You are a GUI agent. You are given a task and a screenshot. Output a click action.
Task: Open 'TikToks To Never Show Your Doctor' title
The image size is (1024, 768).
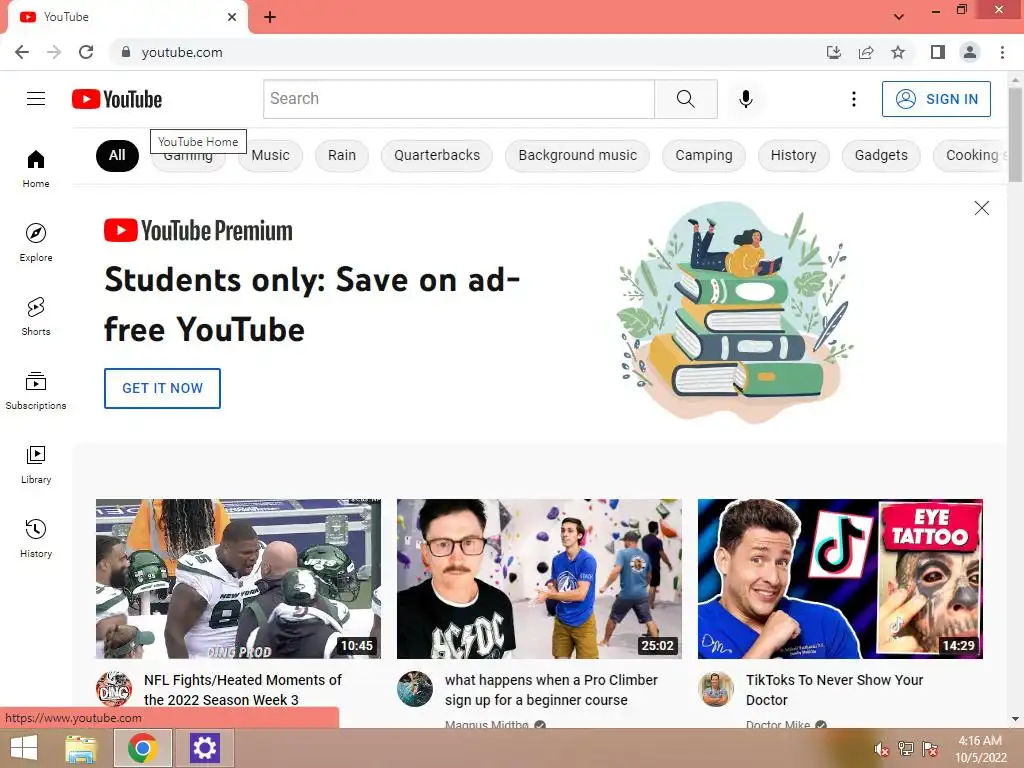[x=835, y=690]
